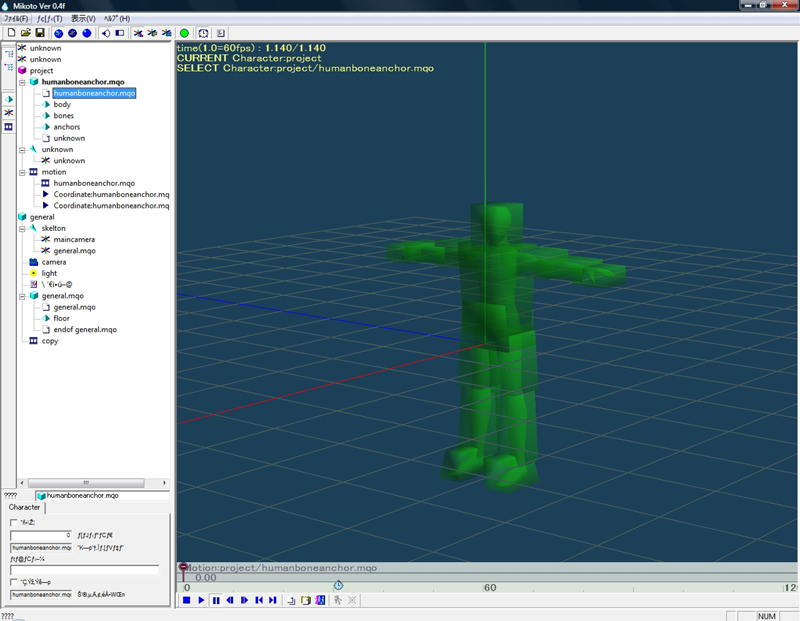Collapse the skelton tree node

click(22, 229)
